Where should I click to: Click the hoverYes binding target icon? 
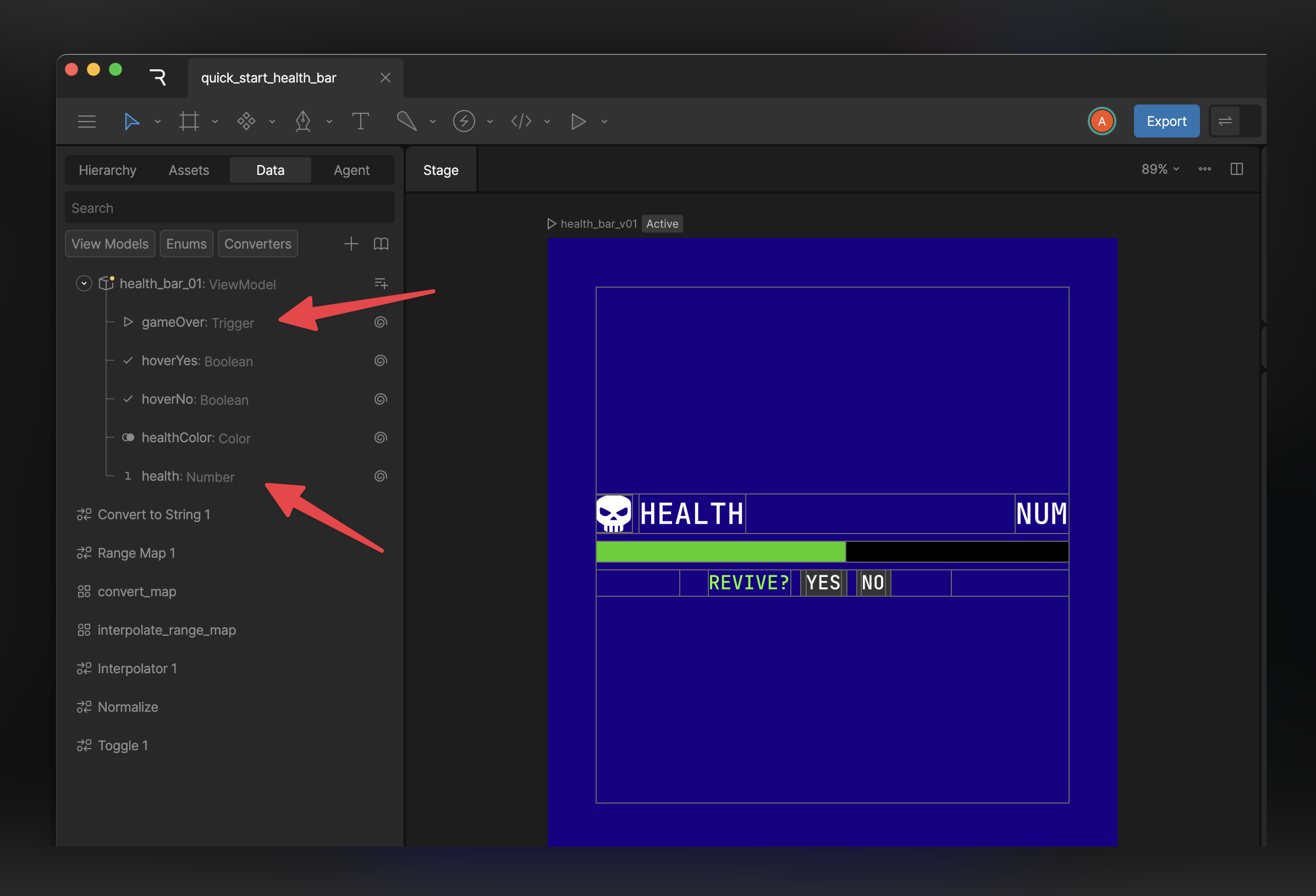pyautogui.click(x=381, y=361)
